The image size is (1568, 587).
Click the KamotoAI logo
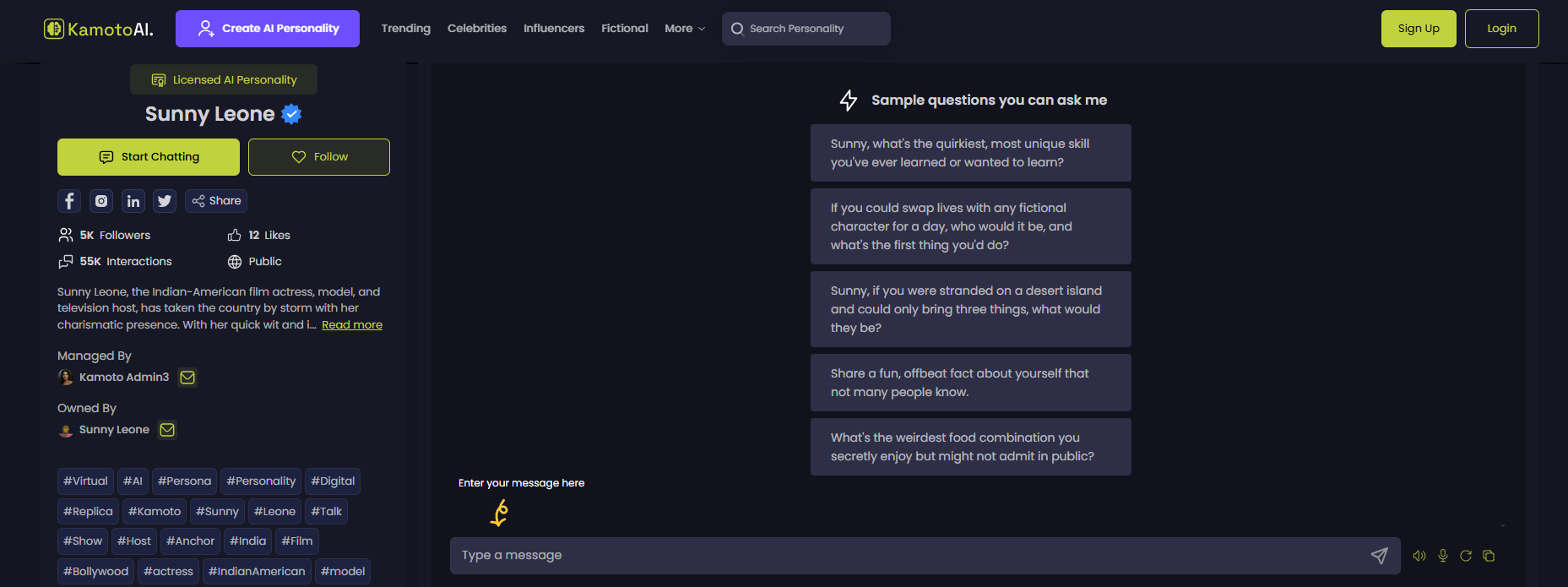click(x=99, y=29)
